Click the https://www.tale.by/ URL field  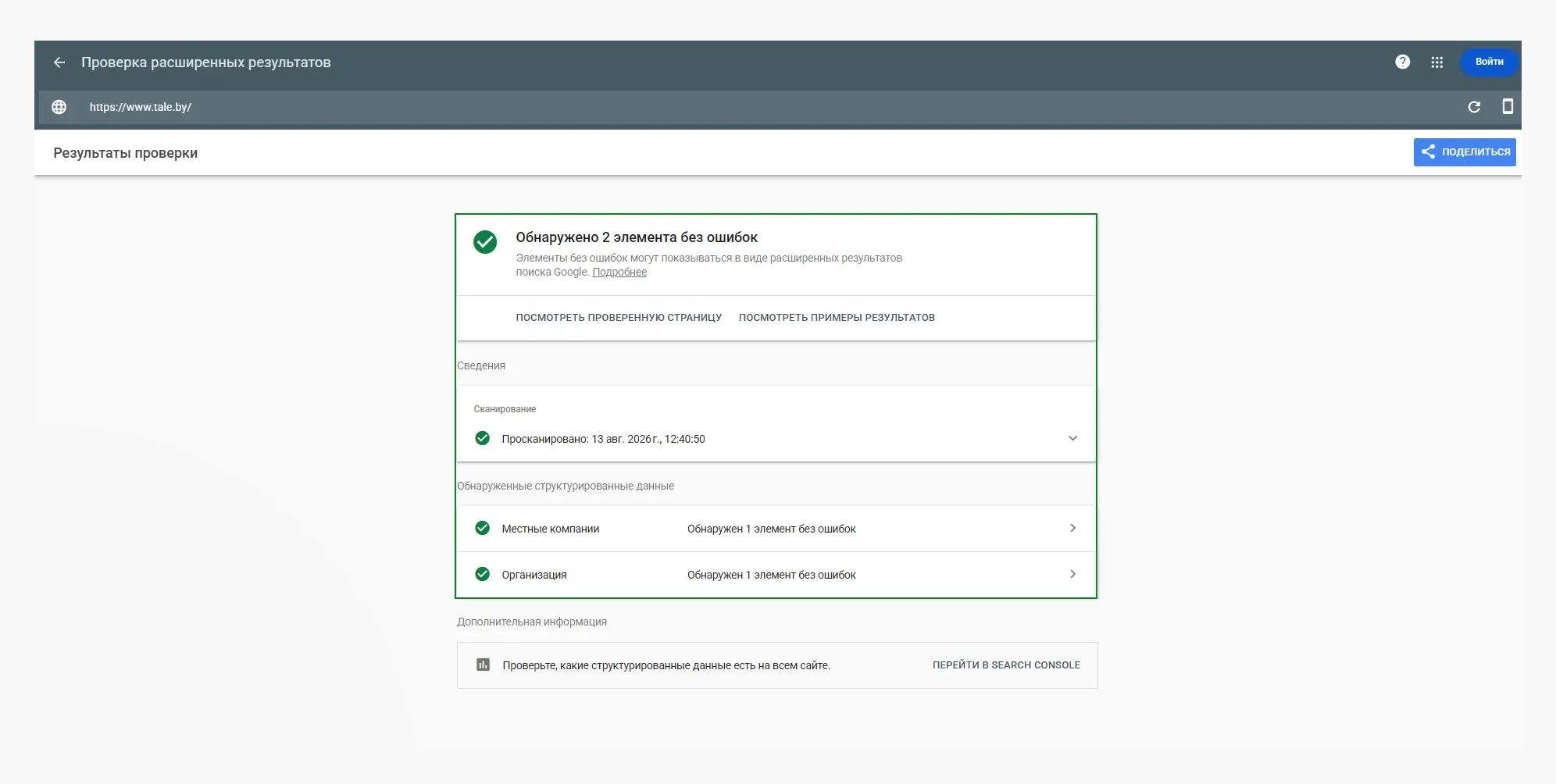(141, 107)
